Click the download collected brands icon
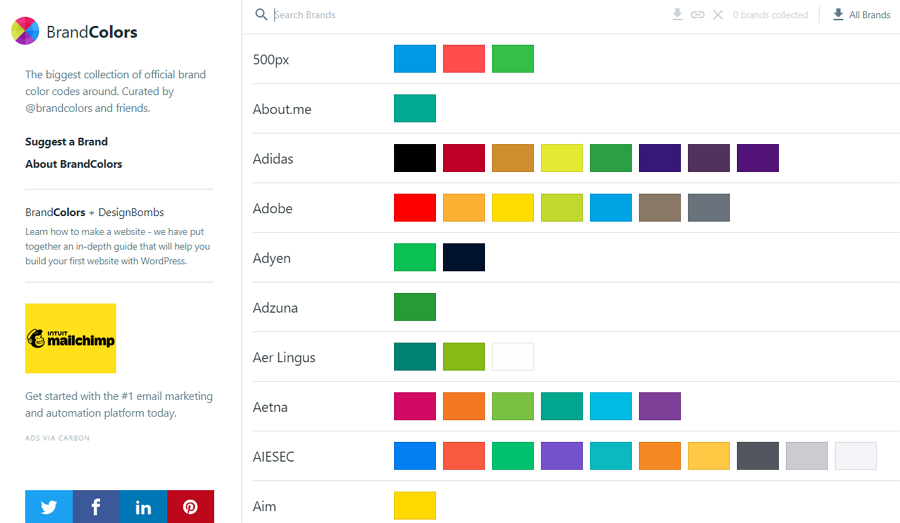This screenshot has width=900, height=523. (677, 14)
